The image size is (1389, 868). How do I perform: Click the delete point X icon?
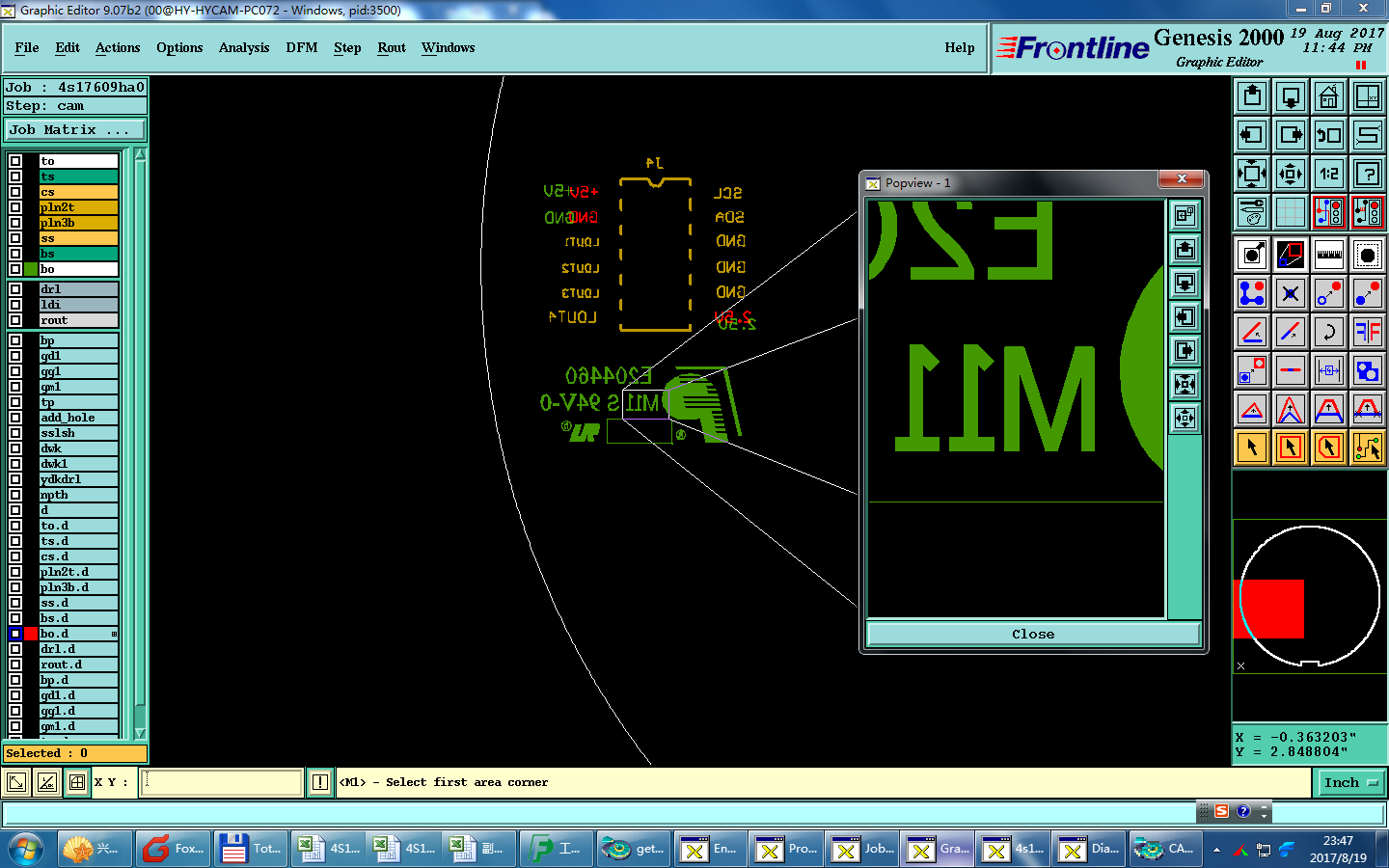[x=1291, y=293]
